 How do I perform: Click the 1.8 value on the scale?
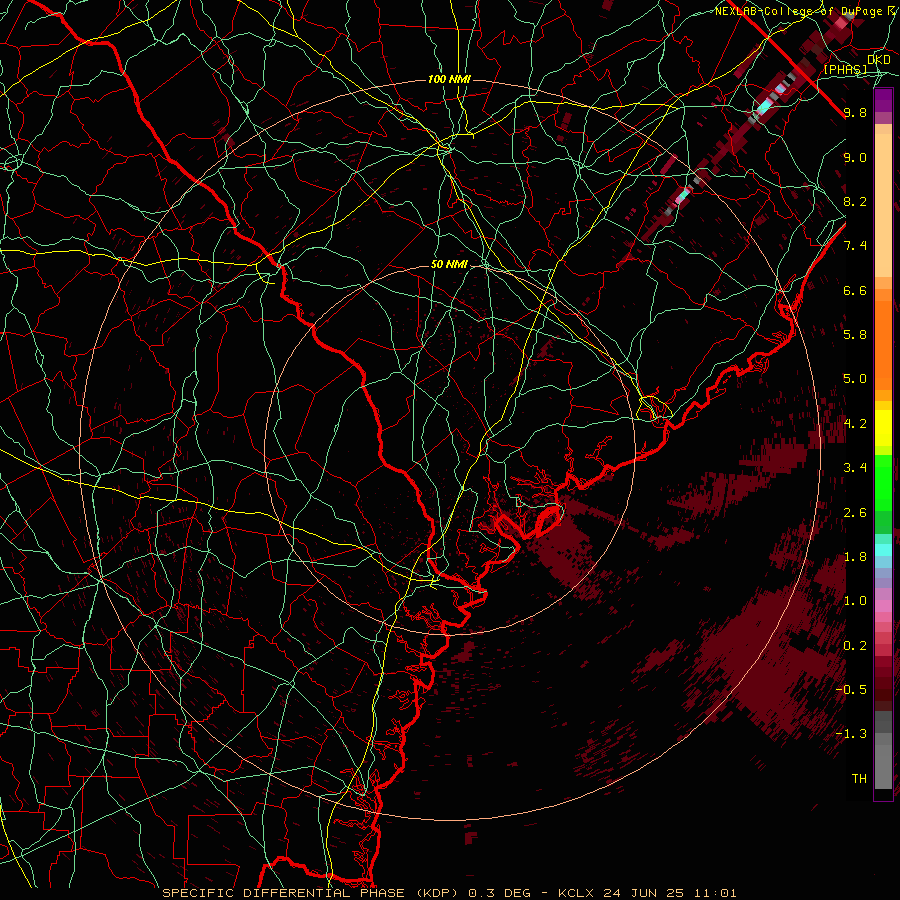tap(855, 557)
